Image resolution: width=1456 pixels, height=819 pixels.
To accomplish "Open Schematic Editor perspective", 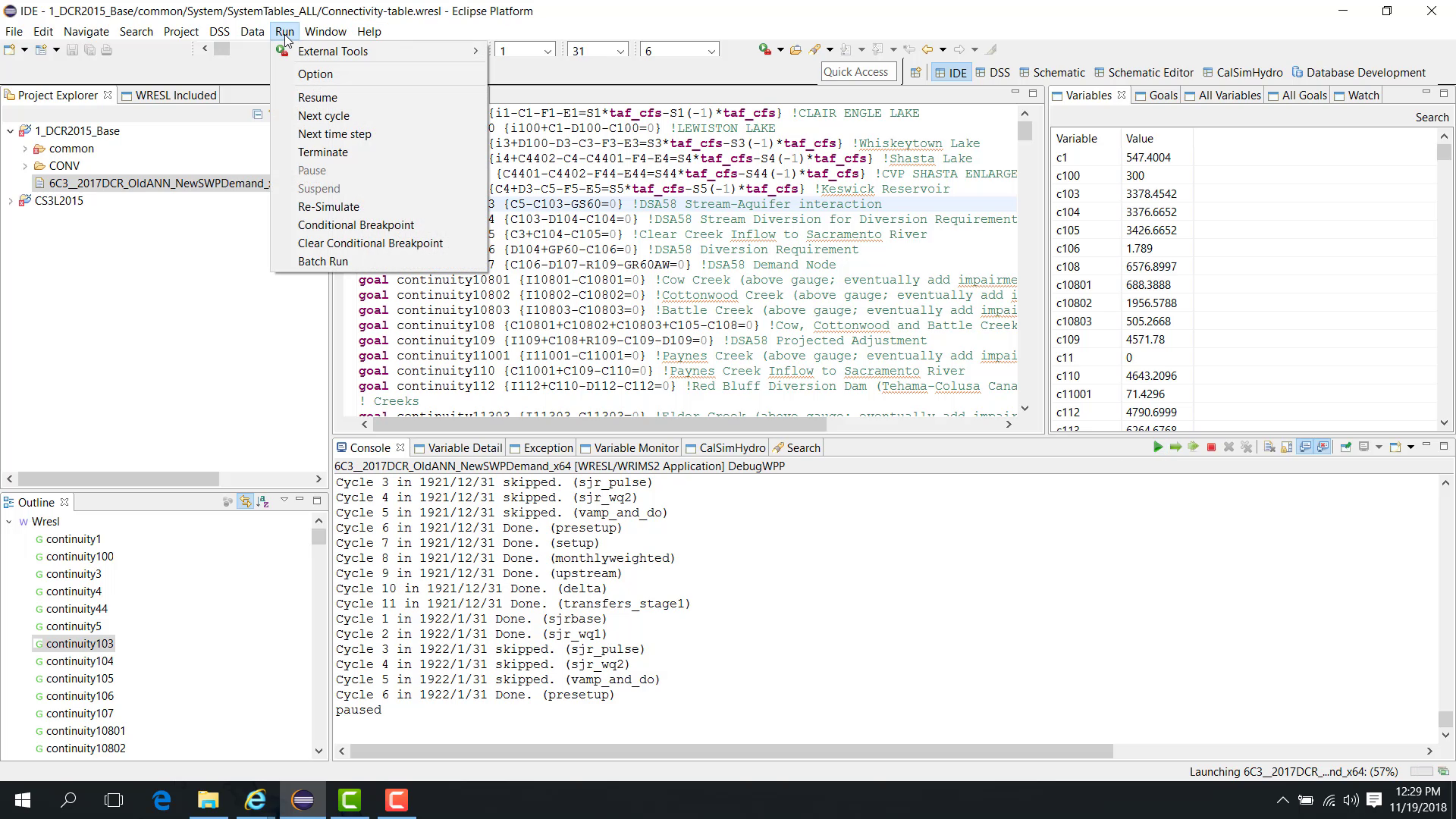I will pos(1144,73).
